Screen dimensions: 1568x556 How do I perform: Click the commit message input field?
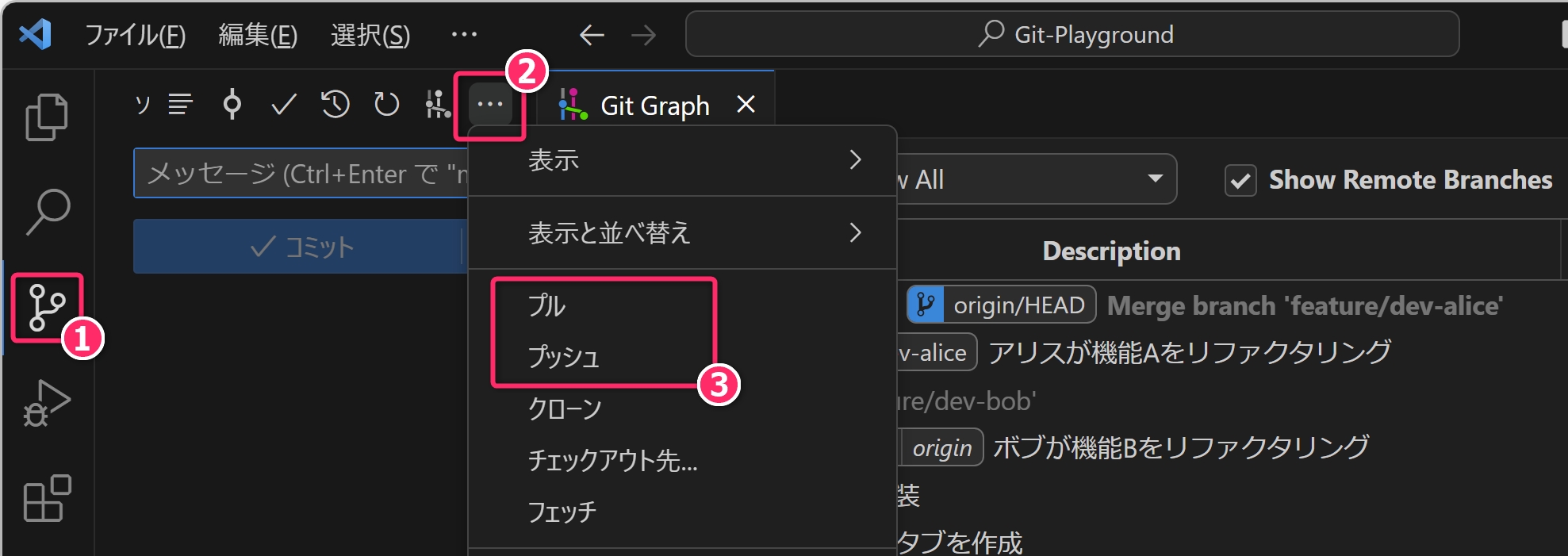(301, 174)
